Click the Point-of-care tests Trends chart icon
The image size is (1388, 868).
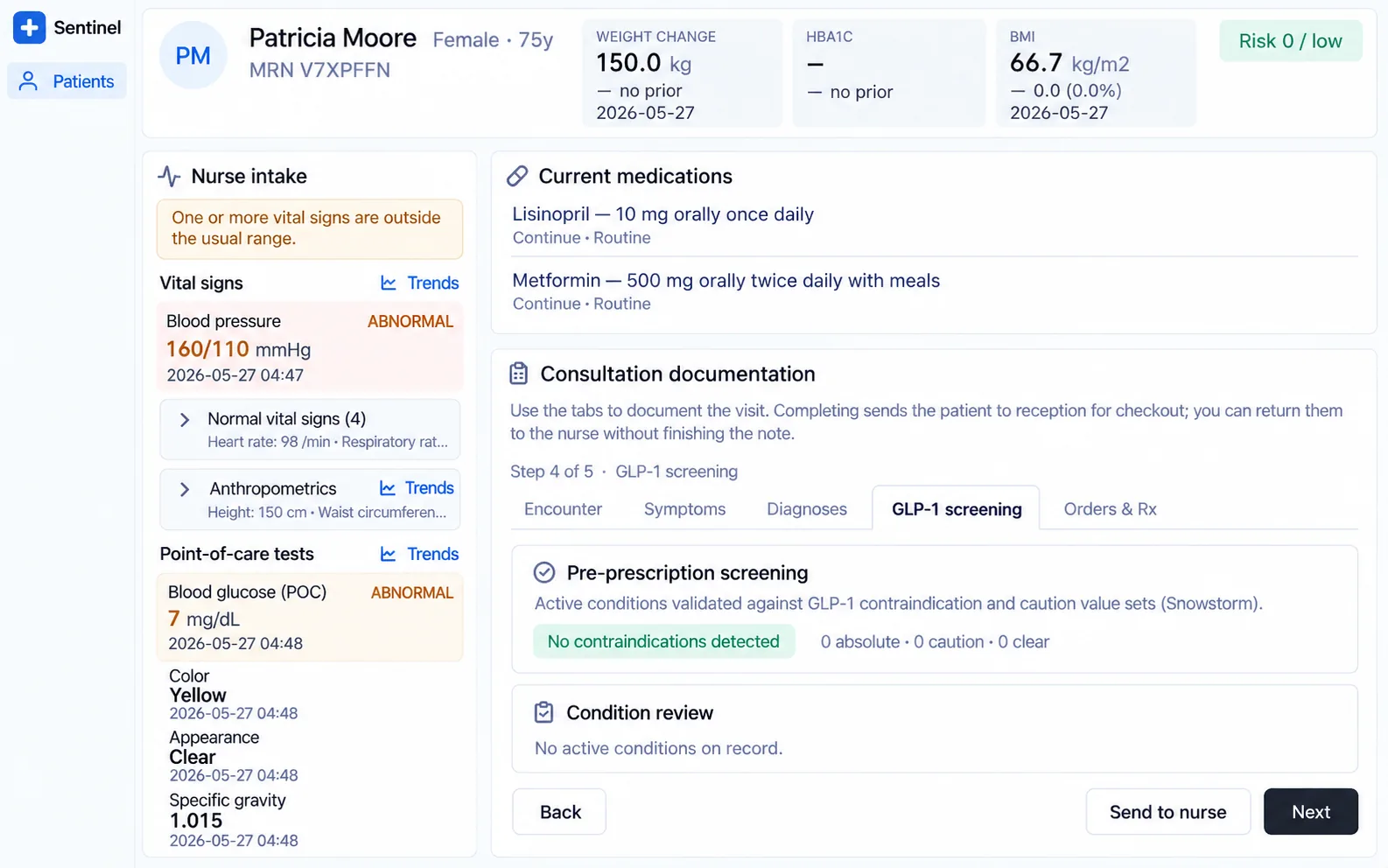pos(389,555)
